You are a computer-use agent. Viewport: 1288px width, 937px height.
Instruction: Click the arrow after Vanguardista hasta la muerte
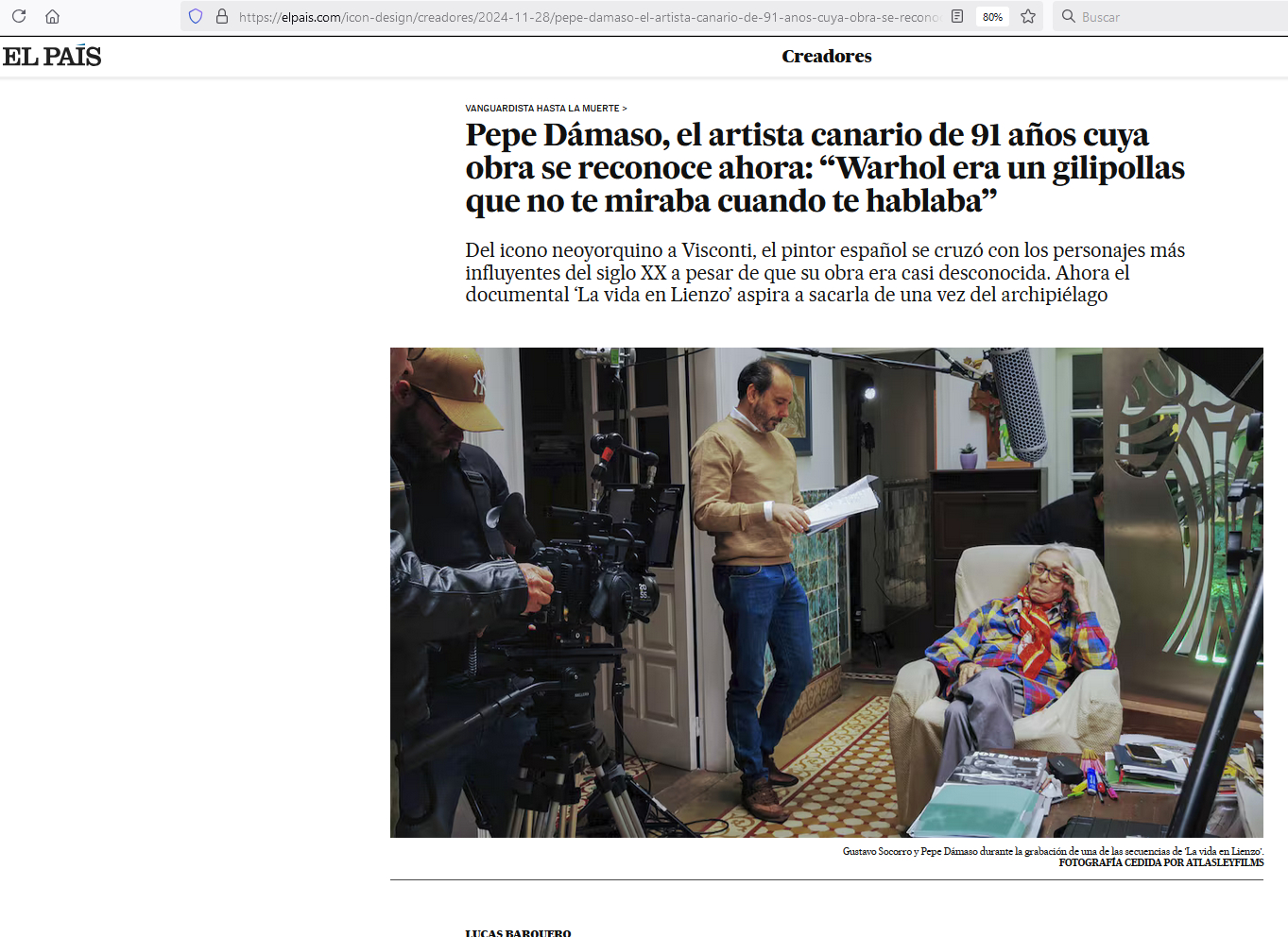(625, 109)
